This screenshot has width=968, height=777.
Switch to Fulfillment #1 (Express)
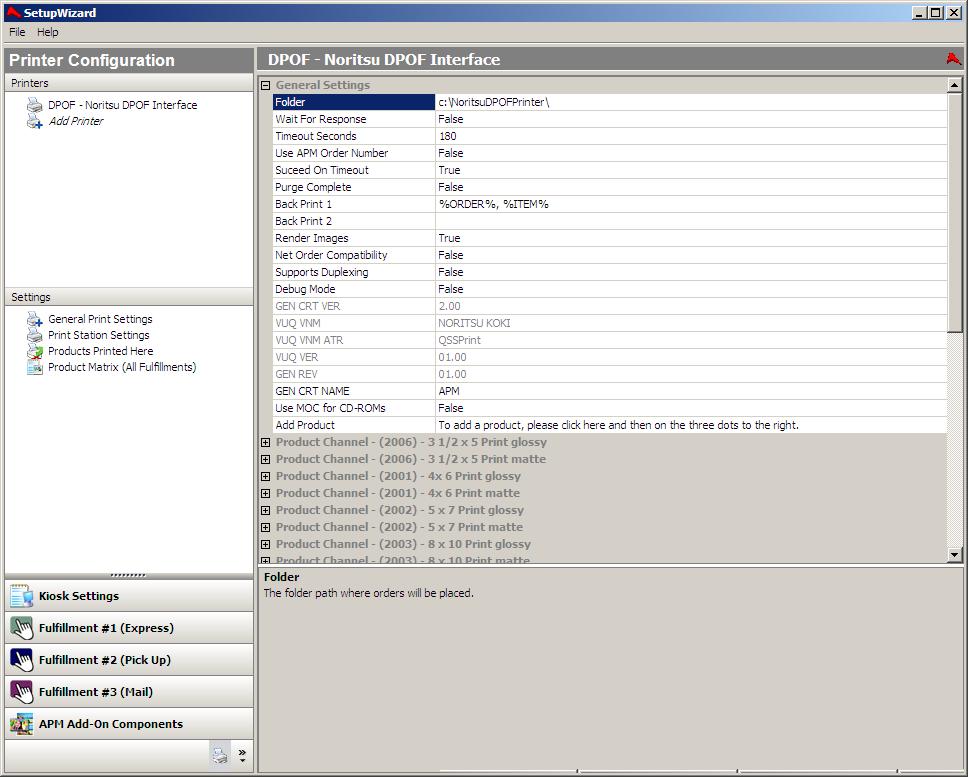[x=129, y=628]
